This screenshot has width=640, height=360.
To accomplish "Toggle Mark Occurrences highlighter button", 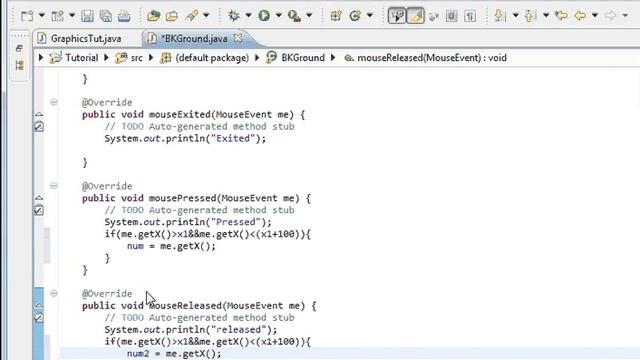I will [416, 16].
